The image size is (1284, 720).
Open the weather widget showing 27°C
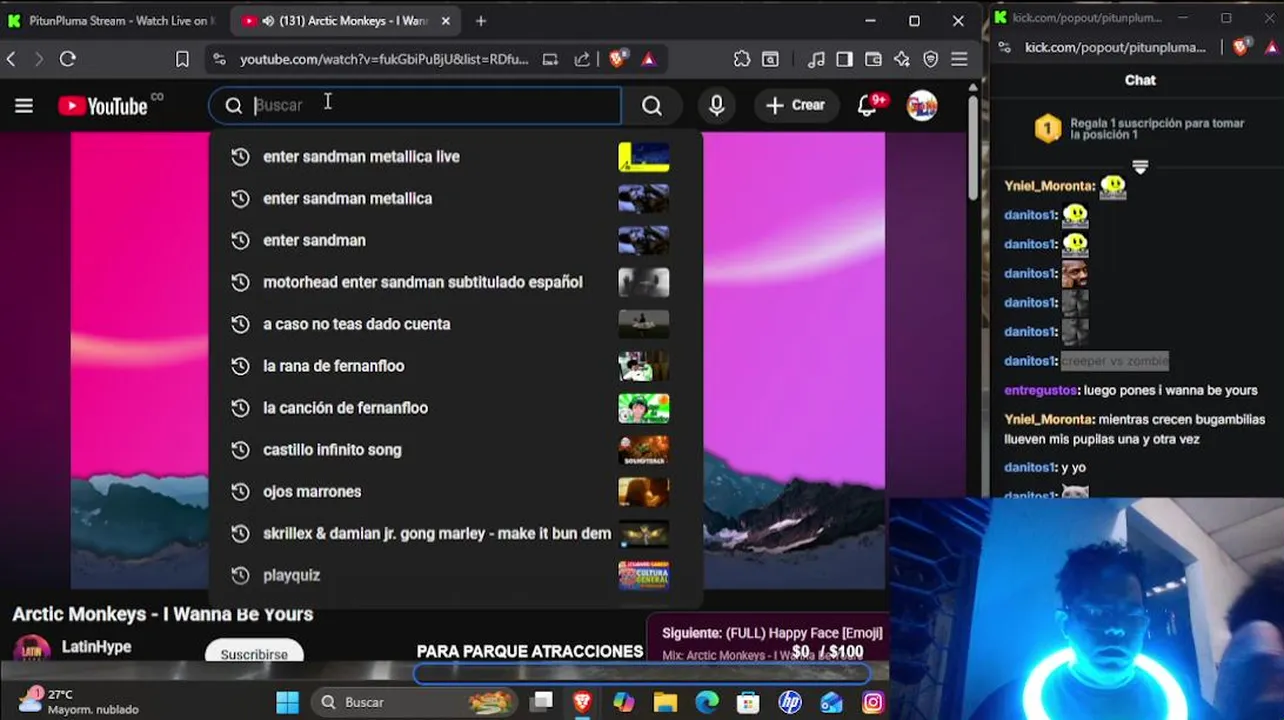coord(80,702)
